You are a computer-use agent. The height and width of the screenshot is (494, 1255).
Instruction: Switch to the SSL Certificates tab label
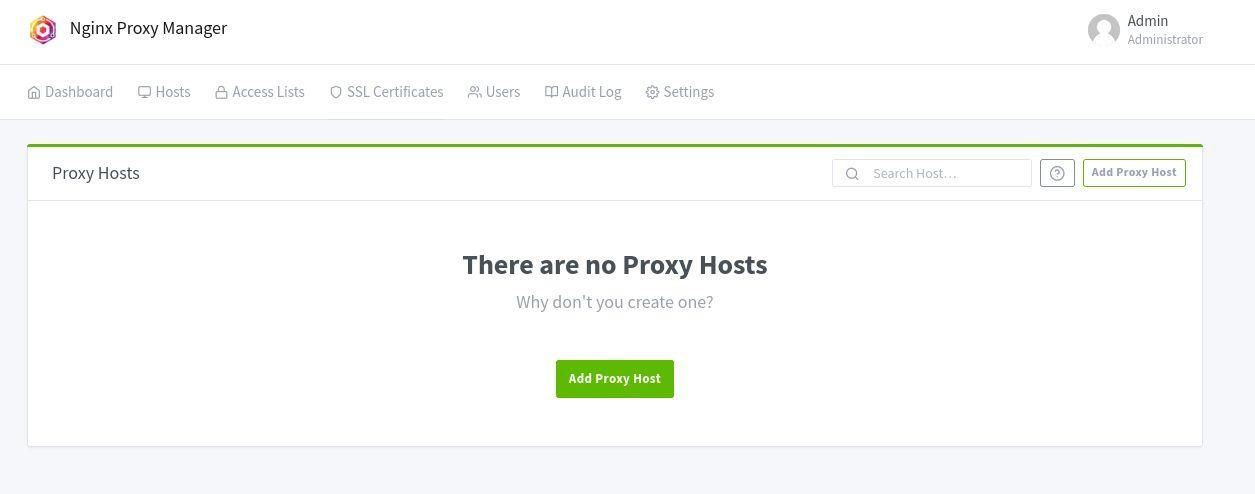coord(395,92)
